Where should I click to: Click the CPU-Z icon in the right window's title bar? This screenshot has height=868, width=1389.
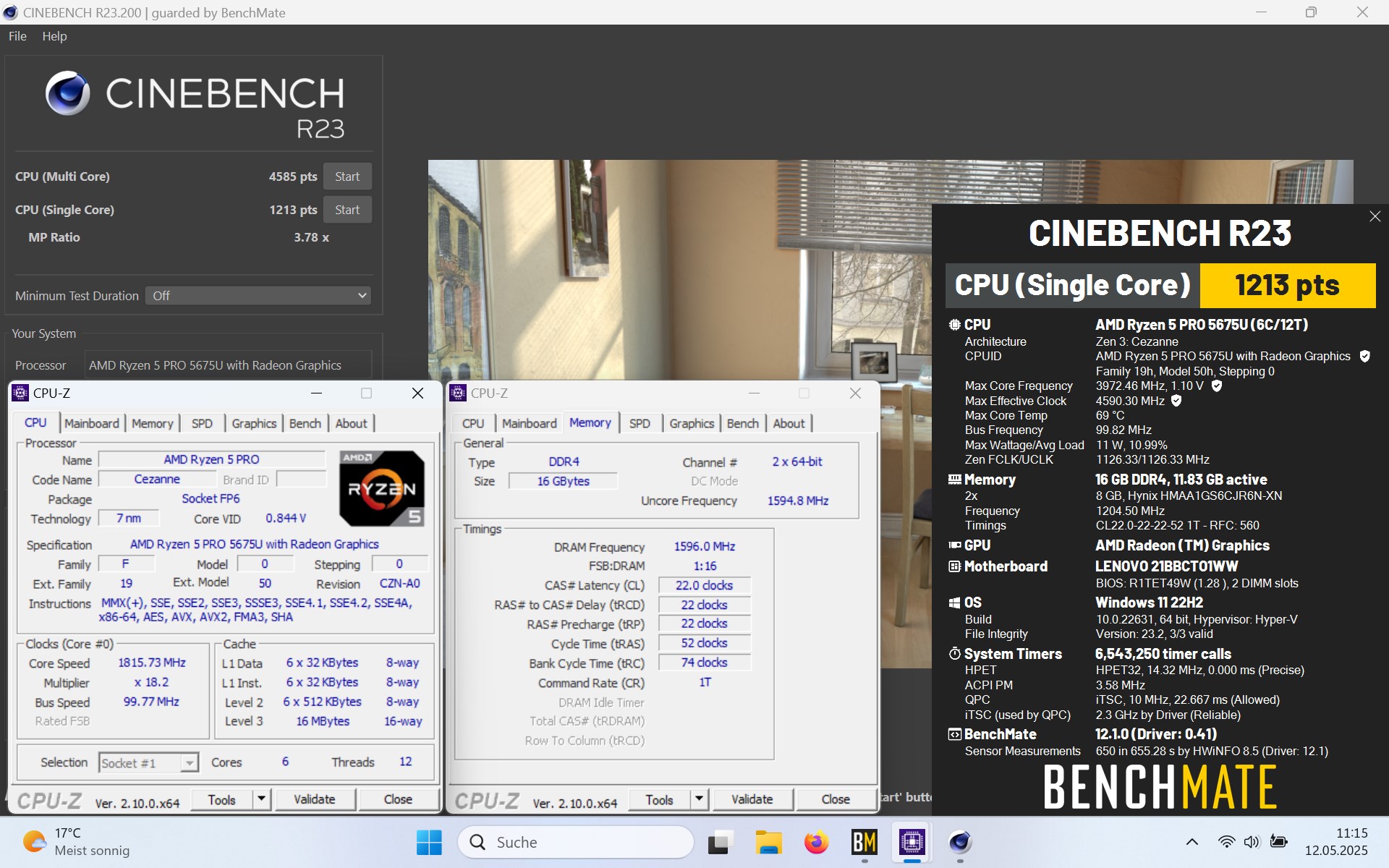click(x=457, y=393)
